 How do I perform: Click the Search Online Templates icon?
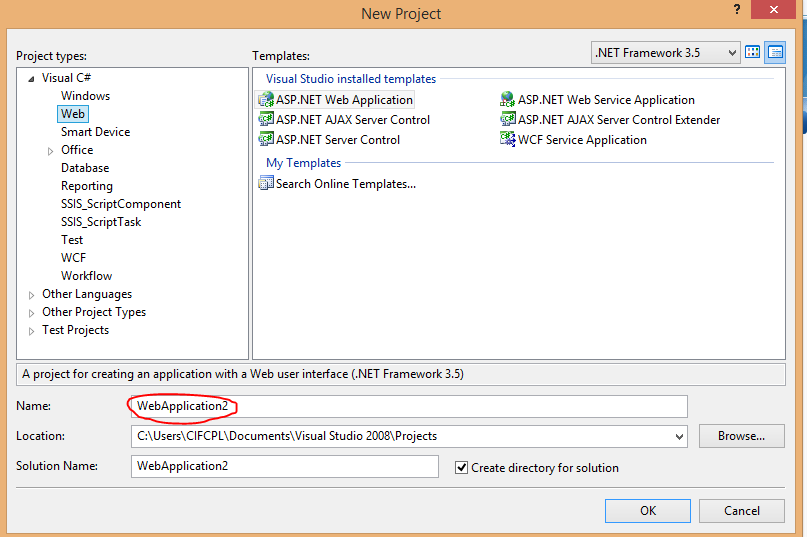point(266,184)
